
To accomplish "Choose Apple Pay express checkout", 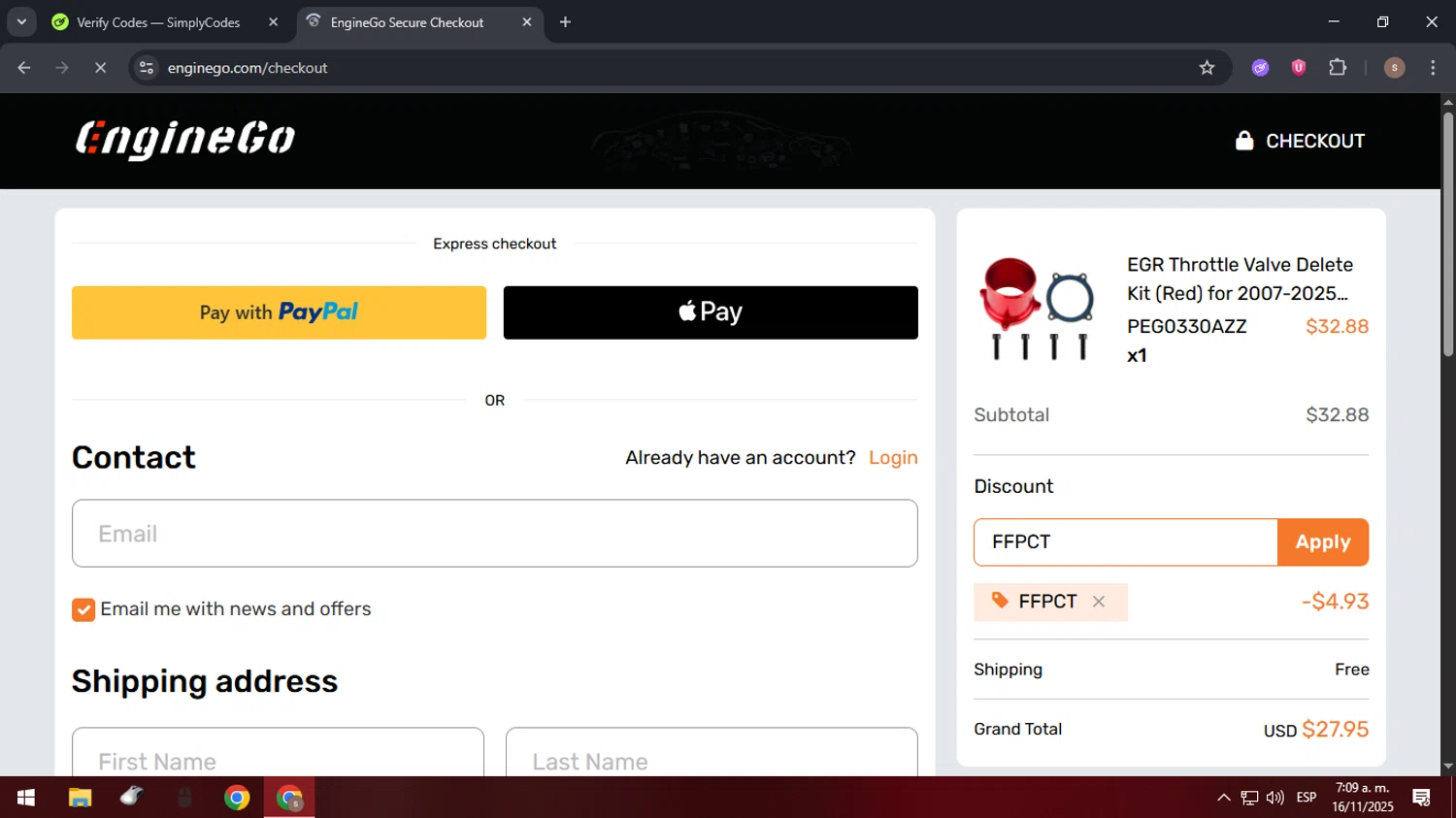I will [711, 312].
